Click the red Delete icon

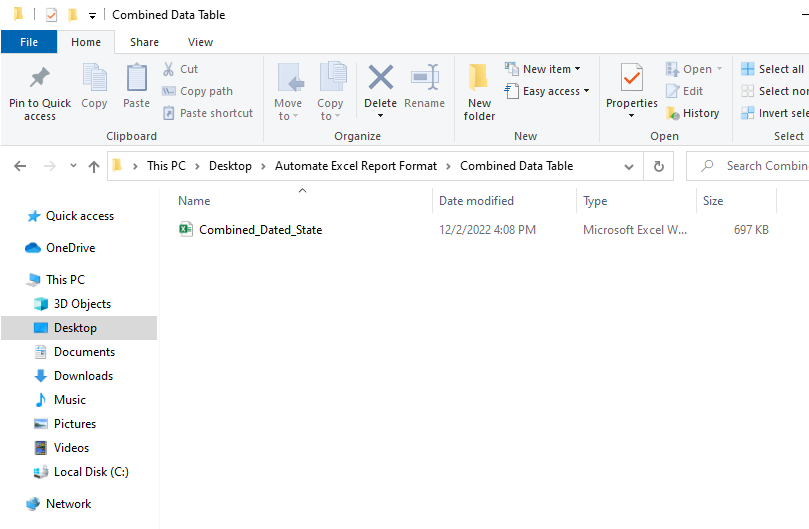(x=381, y=77)
